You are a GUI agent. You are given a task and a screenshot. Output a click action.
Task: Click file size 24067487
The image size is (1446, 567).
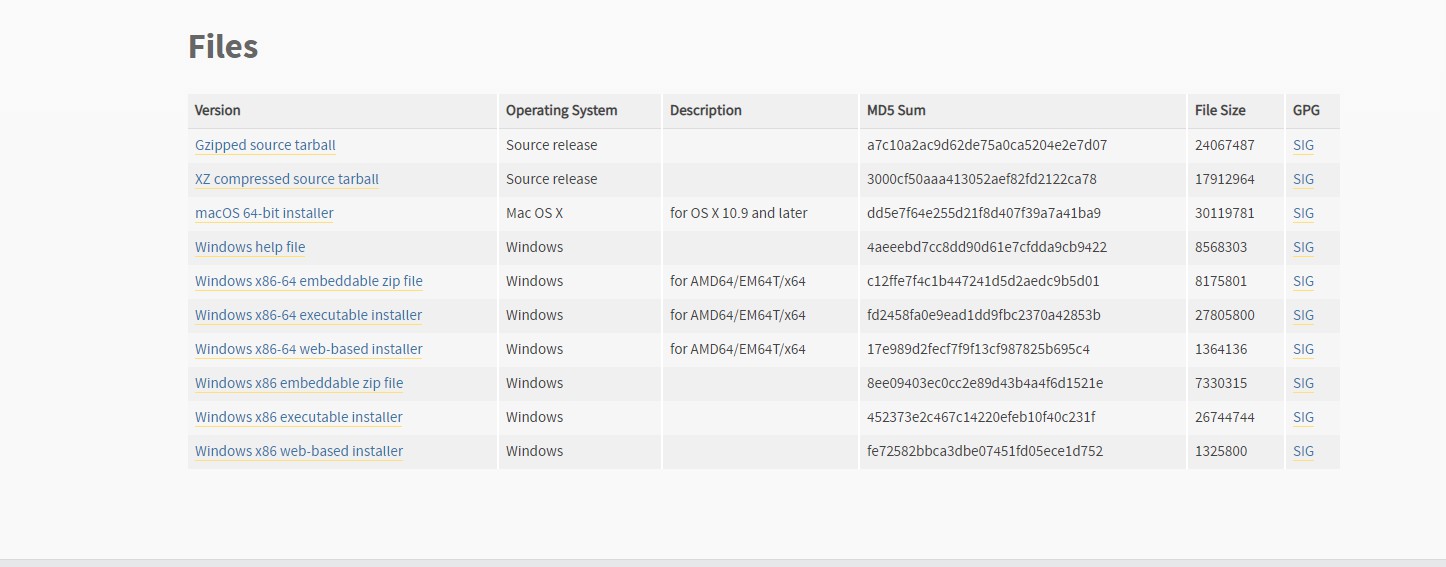[x=1225, y=145]
